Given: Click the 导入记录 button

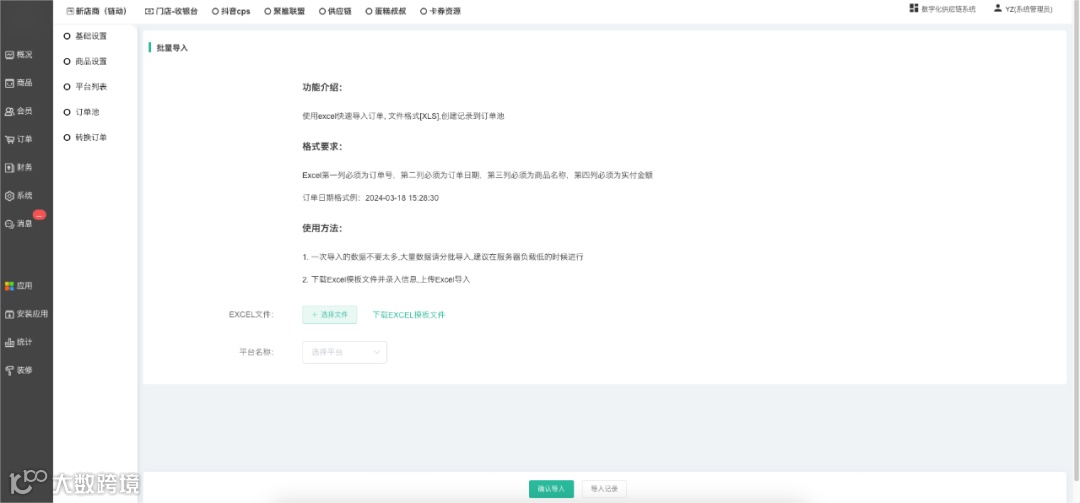Looking at the screenshot, I should pos(604,489).
